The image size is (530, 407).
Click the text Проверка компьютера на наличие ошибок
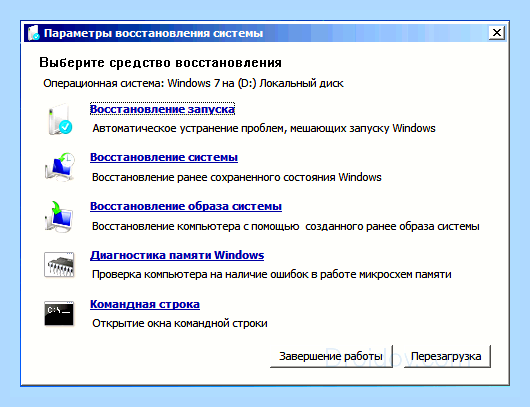(x=271, y=274)
